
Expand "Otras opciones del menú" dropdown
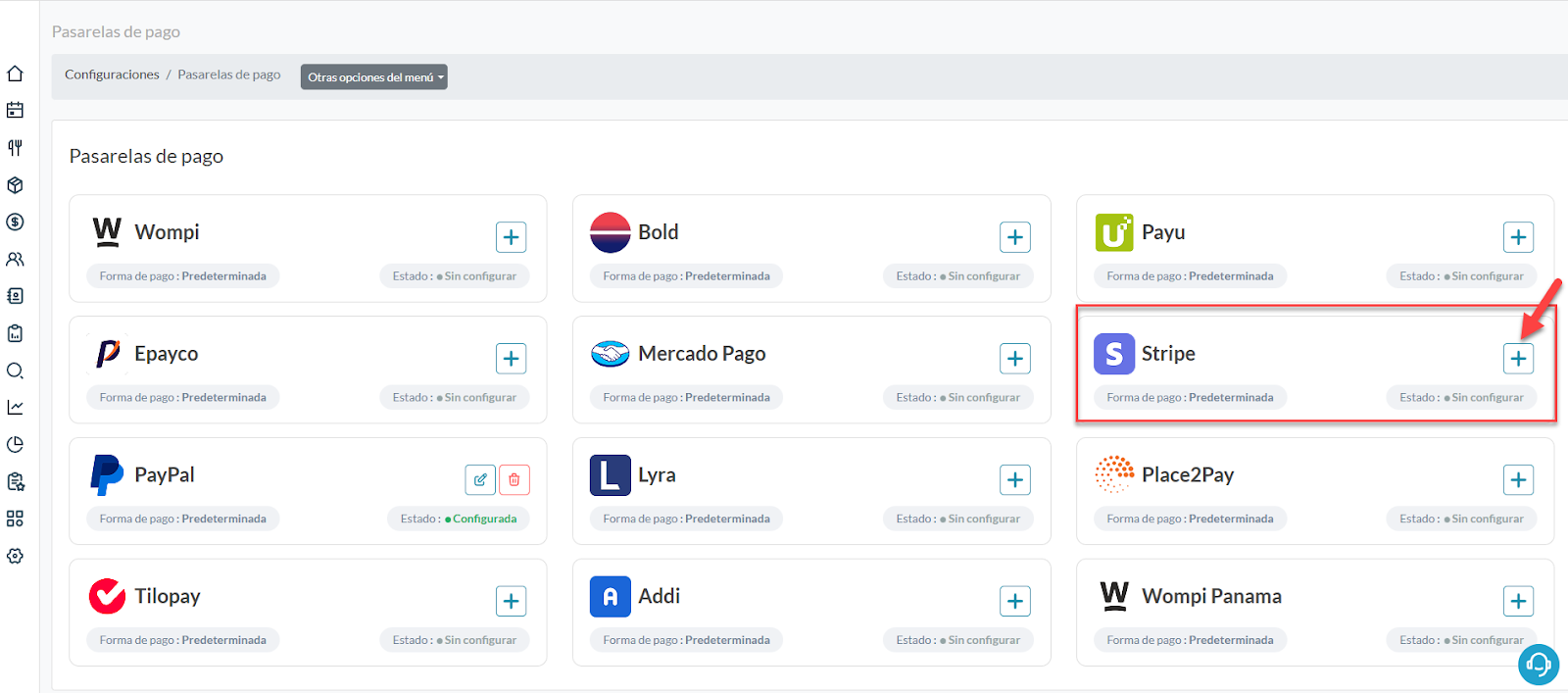tap(374, 77)
